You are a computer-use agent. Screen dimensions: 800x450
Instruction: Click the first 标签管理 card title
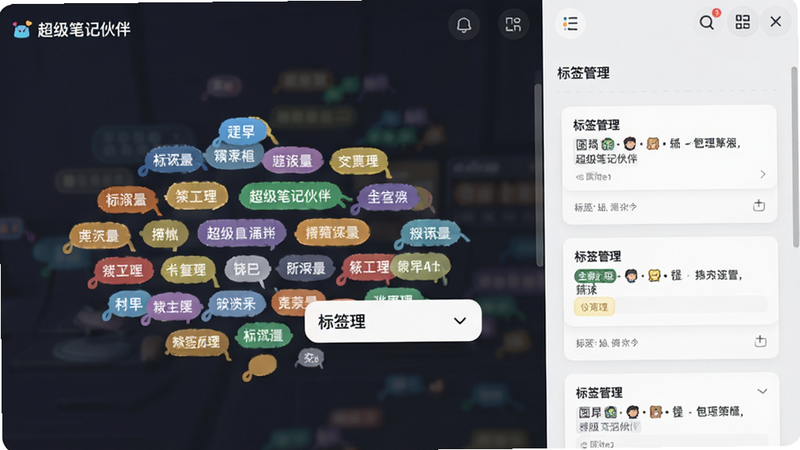click(x=596, y=125)
